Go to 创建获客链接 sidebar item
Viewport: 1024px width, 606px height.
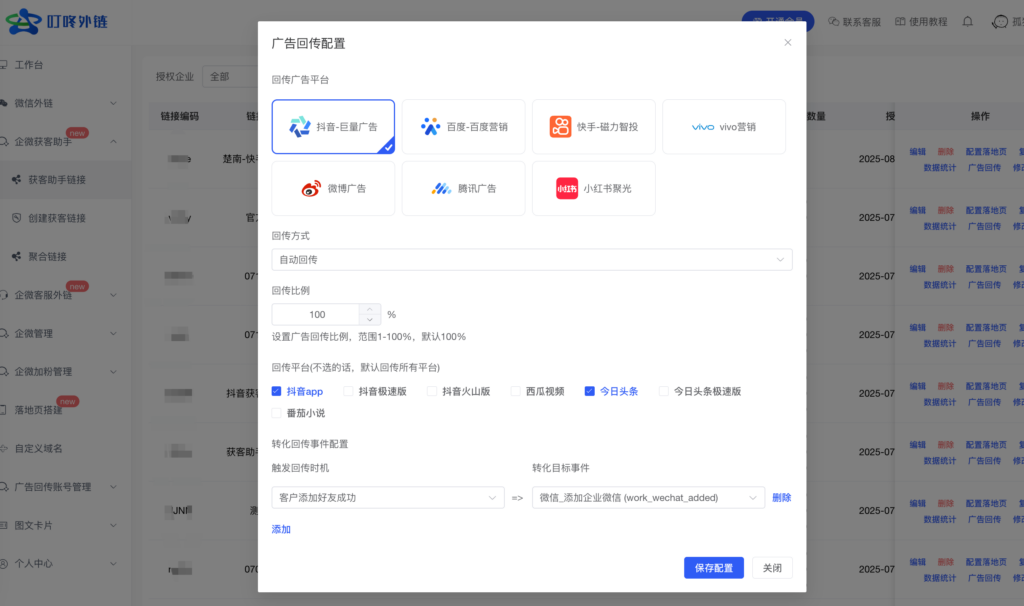pos(56,218)
